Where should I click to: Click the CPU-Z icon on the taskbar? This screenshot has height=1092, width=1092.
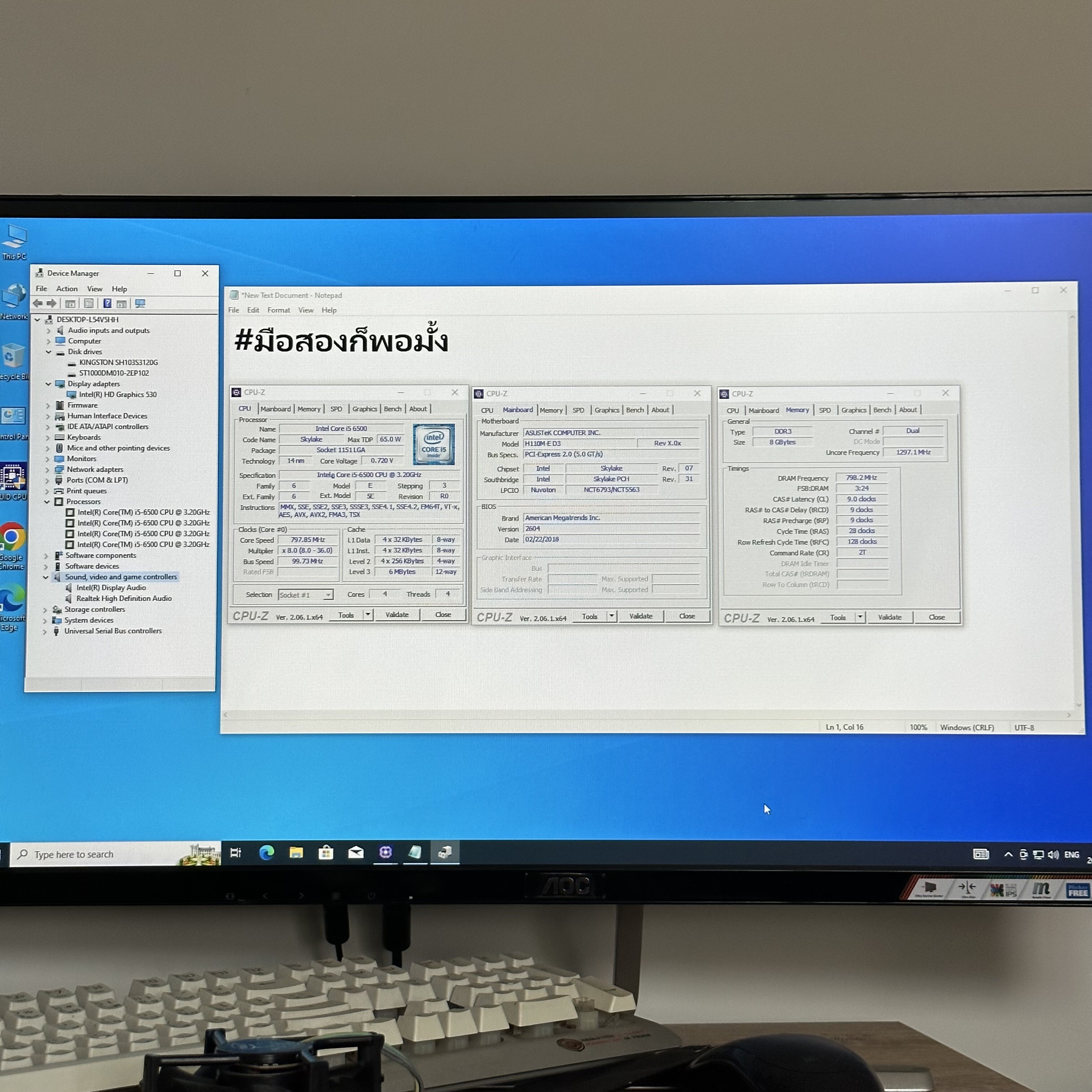coord(385,852)
